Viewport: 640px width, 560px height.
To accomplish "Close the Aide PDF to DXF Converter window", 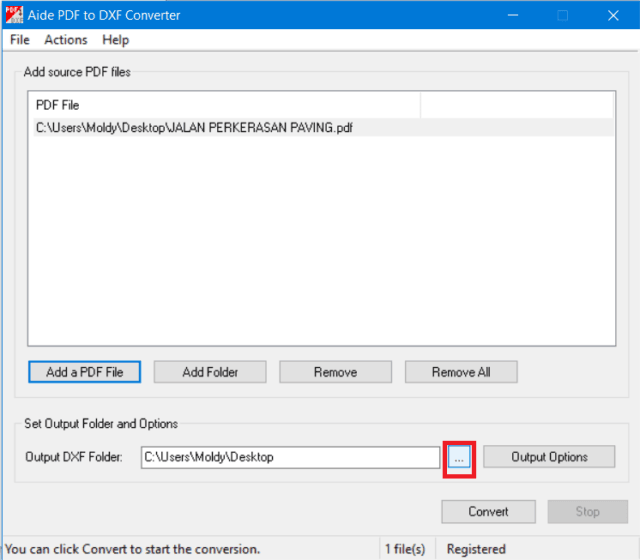I will click(613, 16).
